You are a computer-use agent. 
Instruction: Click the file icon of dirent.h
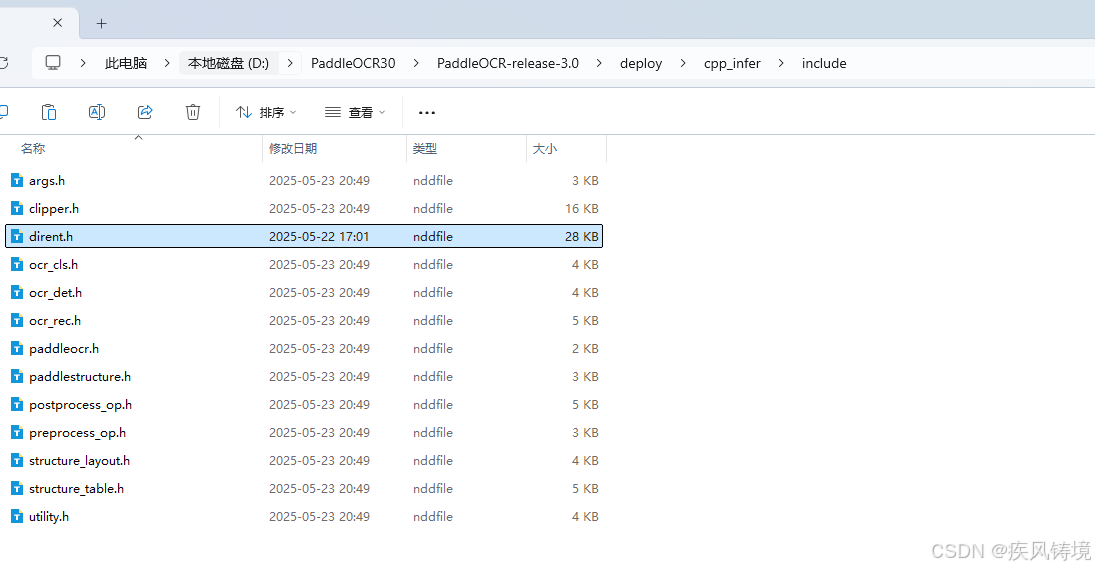coord(17,236)
